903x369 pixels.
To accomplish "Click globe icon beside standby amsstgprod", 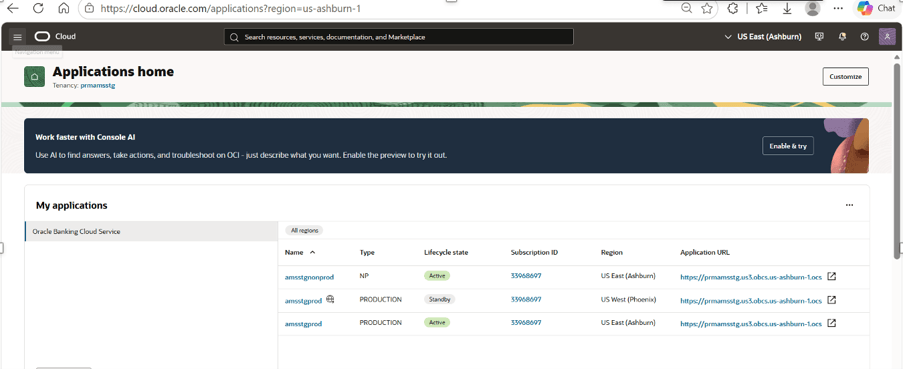I will 330,299.
